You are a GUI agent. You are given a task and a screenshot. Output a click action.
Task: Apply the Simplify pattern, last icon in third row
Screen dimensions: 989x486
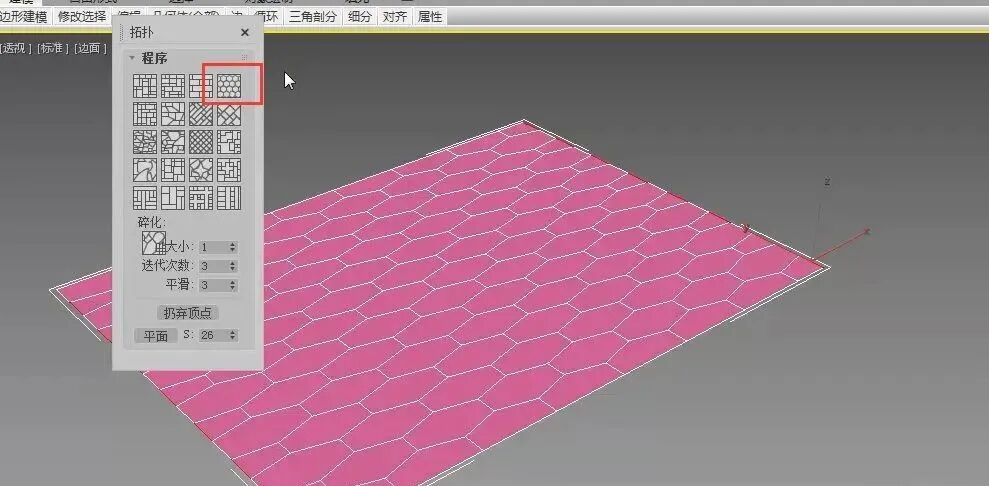tap(229, 142)
